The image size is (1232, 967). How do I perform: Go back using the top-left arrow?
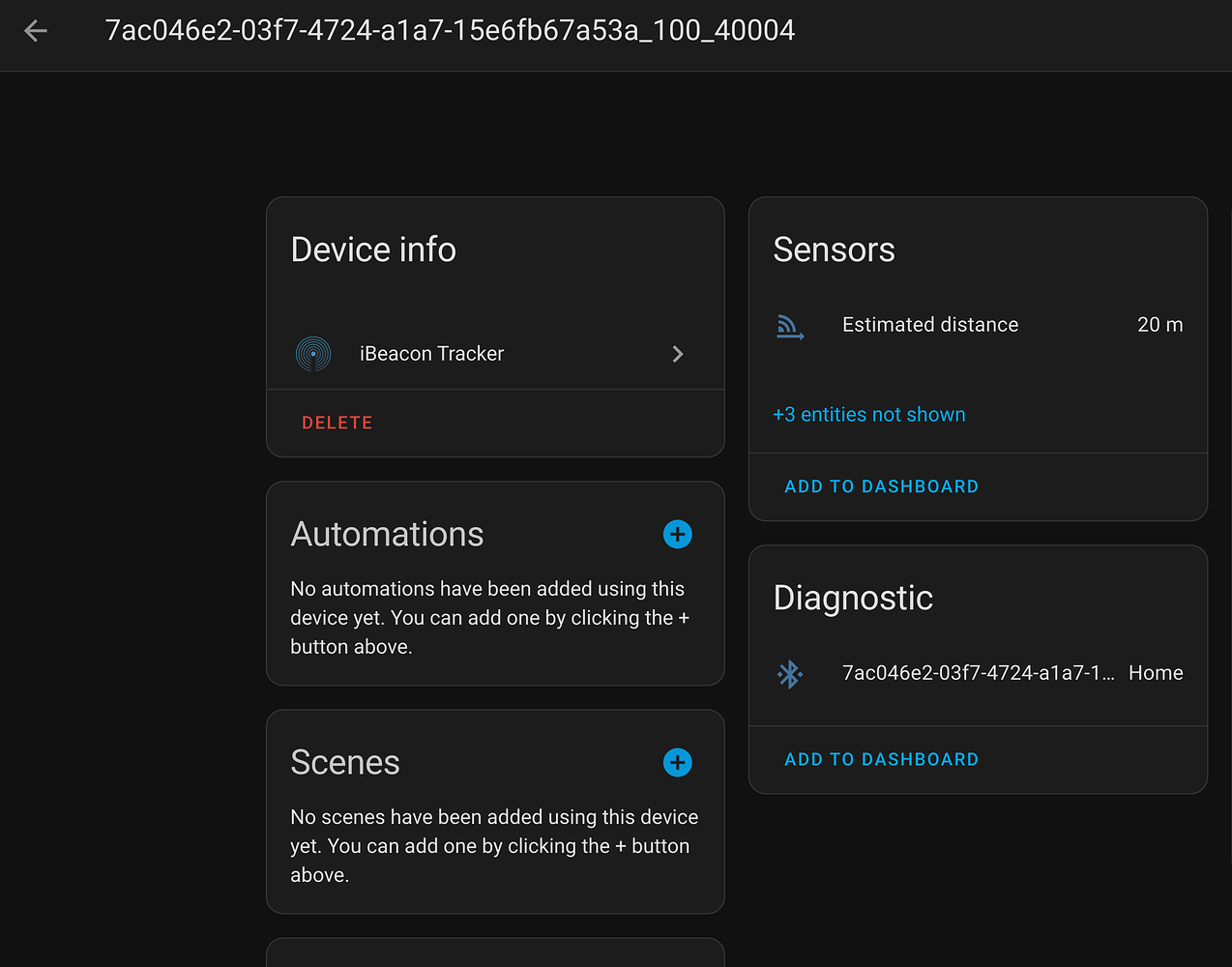(36, 31)
